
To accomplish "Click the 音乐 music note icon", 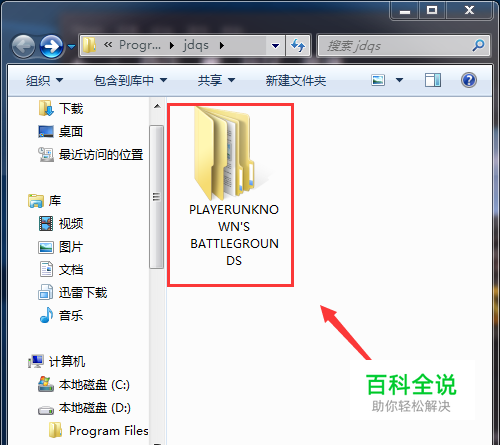I will pos(46,315).
